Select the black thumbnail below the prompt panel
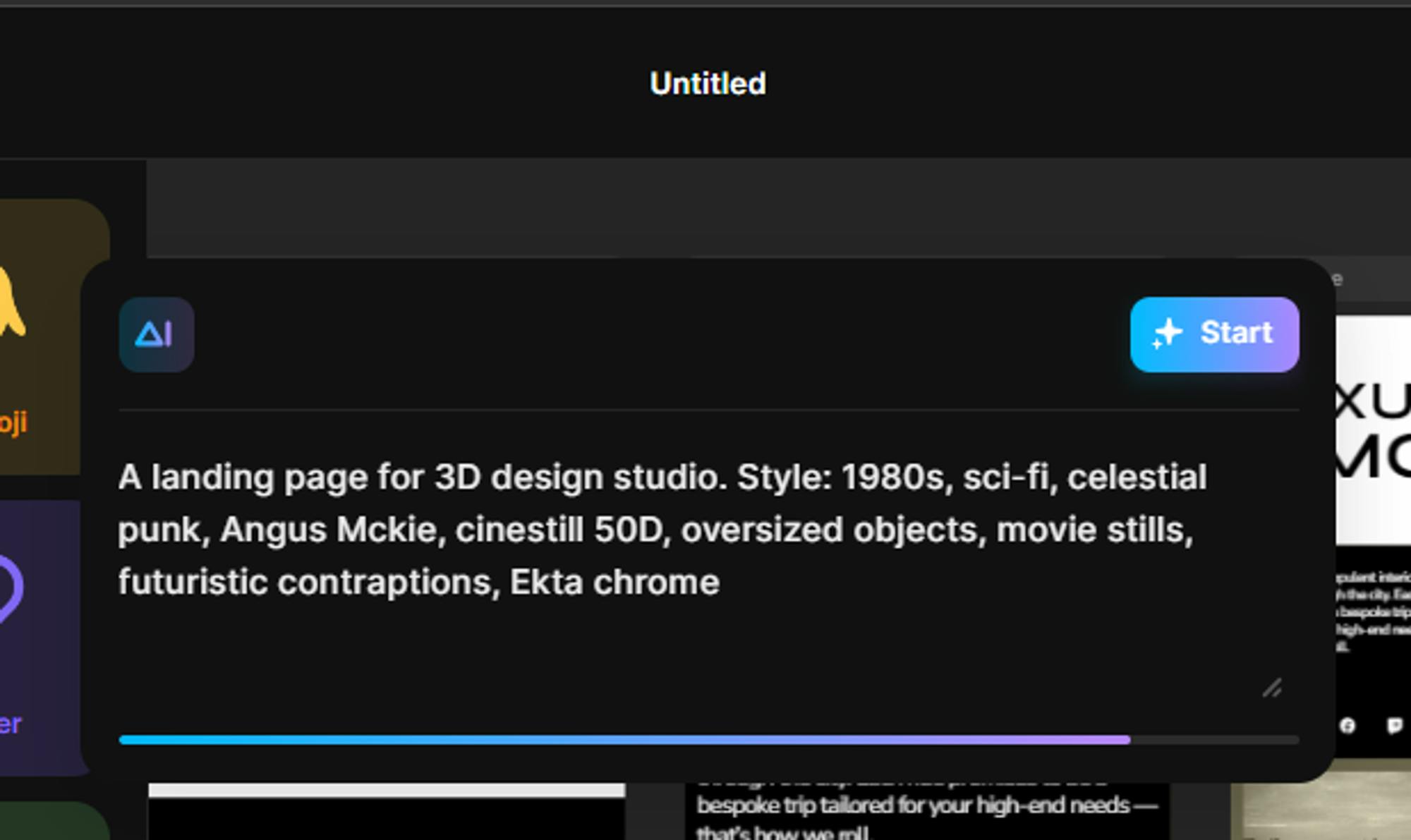 pos(386,820)
